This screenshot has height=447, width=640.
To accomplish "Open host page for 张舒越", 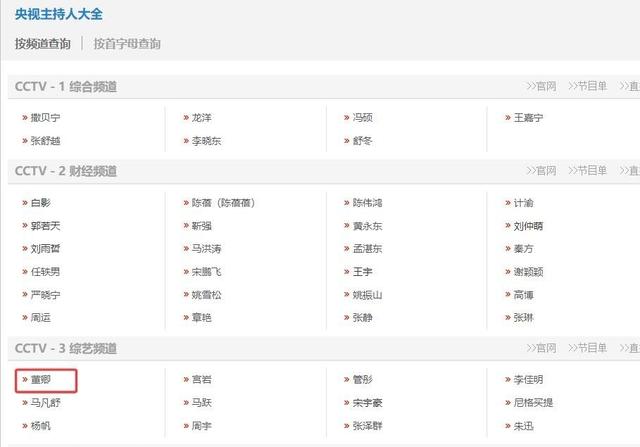I will 45,141.
